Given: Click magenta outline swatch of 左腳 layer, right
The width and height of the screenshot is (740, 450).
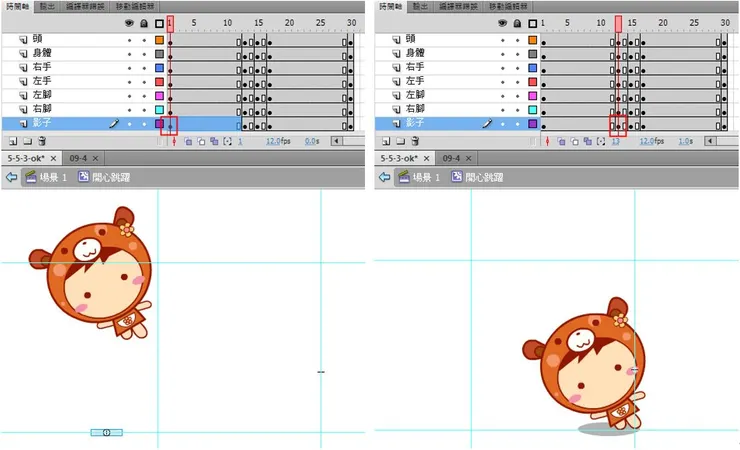Looking at the screenshot, I should click(533, 96).
